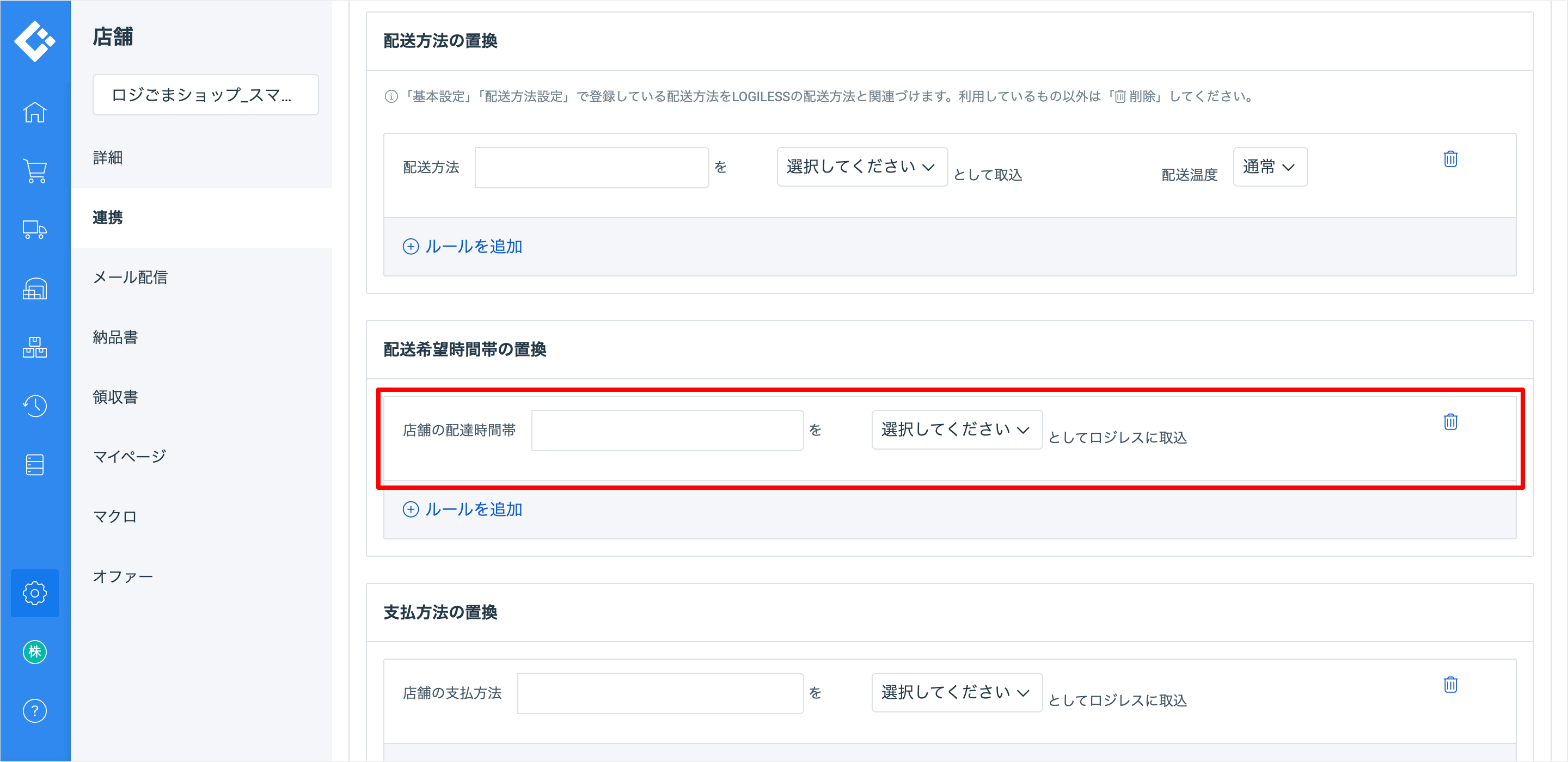Click ルールを追加 under 配送方法の置換
Viewport: 1568px width, 762px height.
pos(463,247)
